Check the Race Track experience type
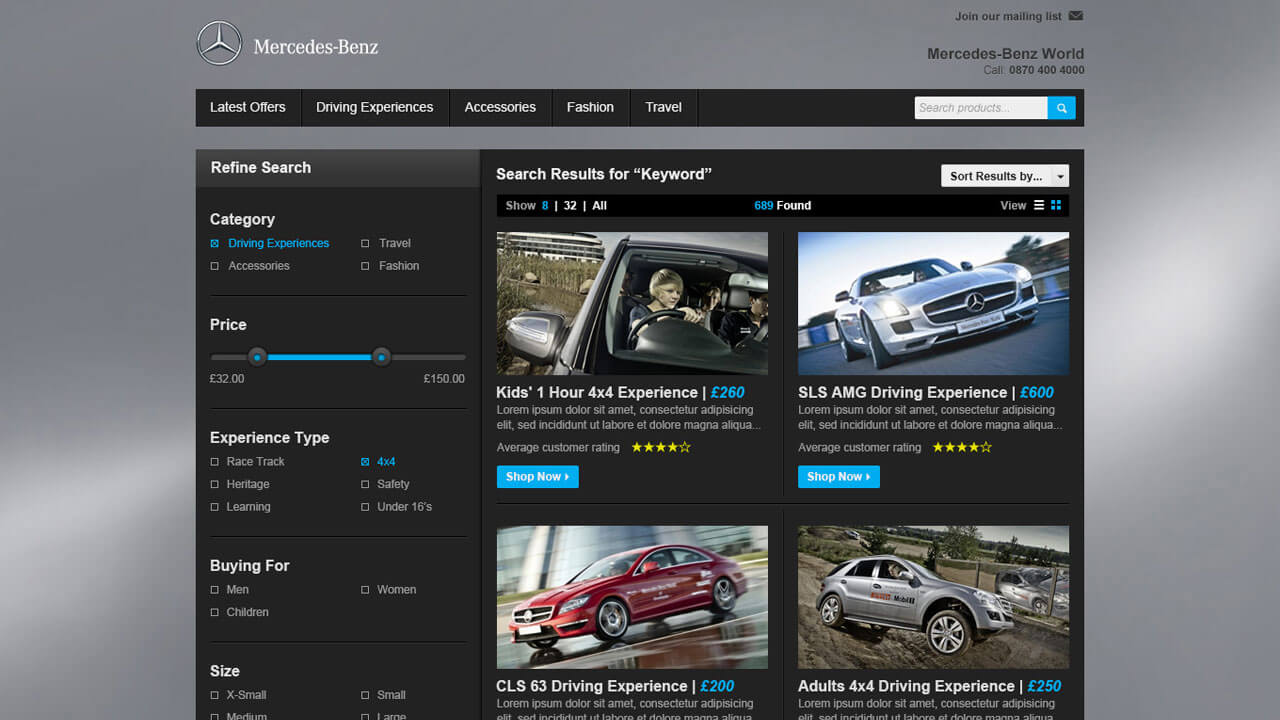1280x720 pixels. [215, 462]
